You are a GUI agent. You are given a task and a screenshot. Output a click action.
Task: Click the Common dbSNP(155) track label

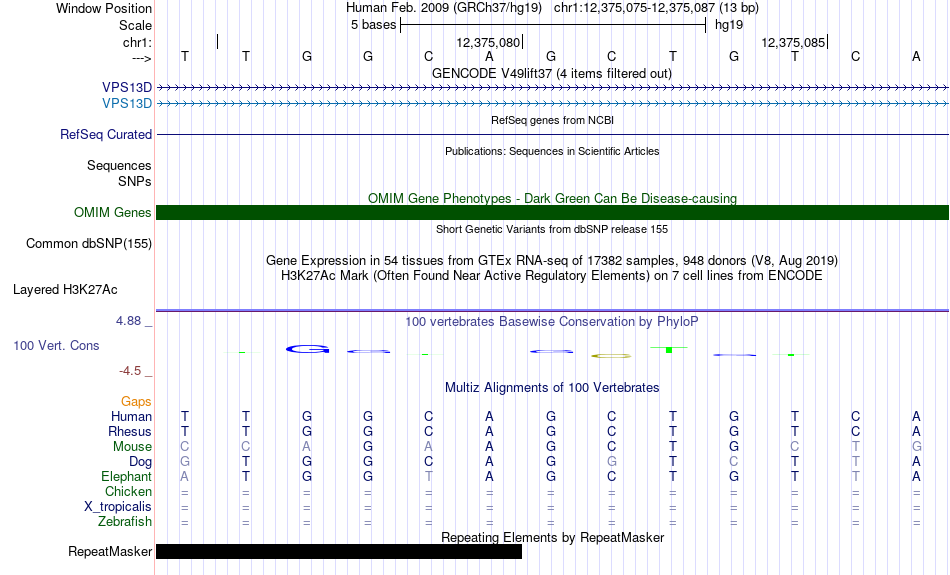(88, 244)
